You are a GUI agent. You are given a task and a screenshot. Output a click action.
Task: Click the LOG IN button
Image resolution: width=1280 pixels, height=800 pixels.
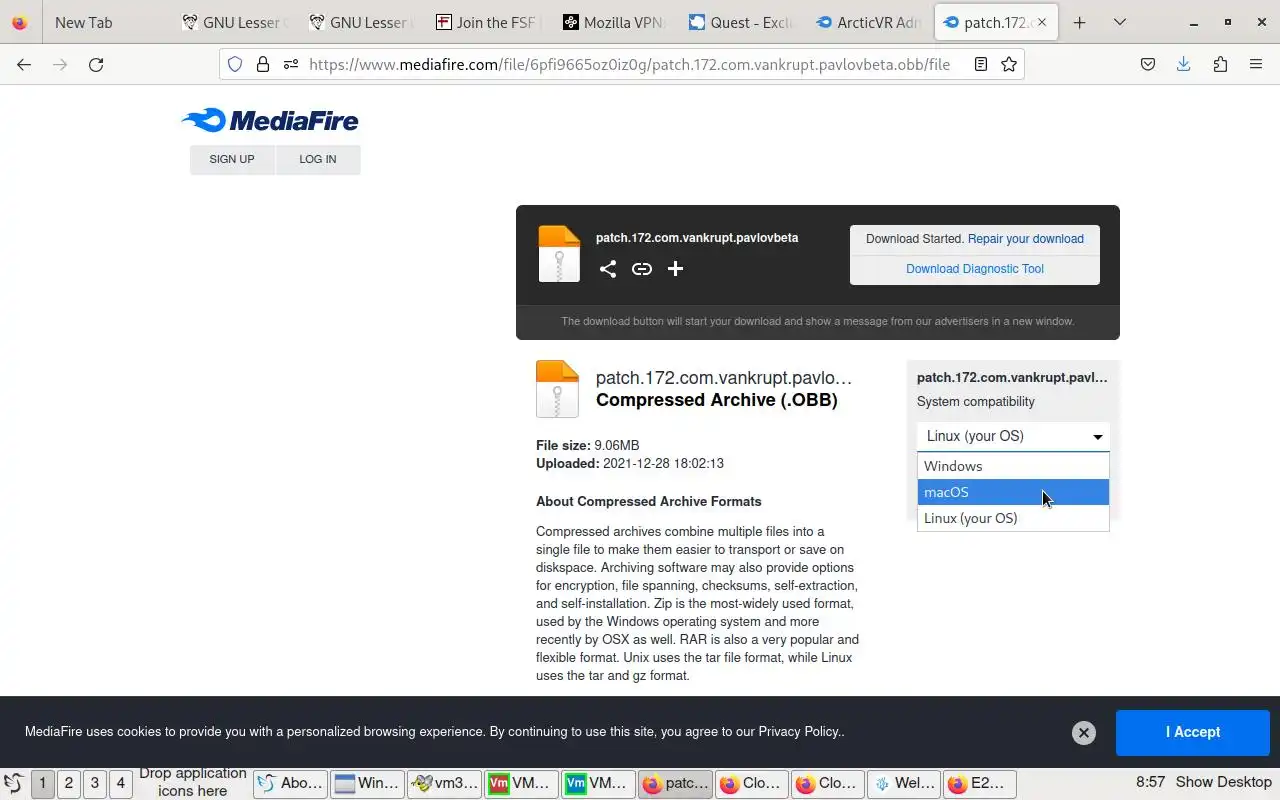318,159
